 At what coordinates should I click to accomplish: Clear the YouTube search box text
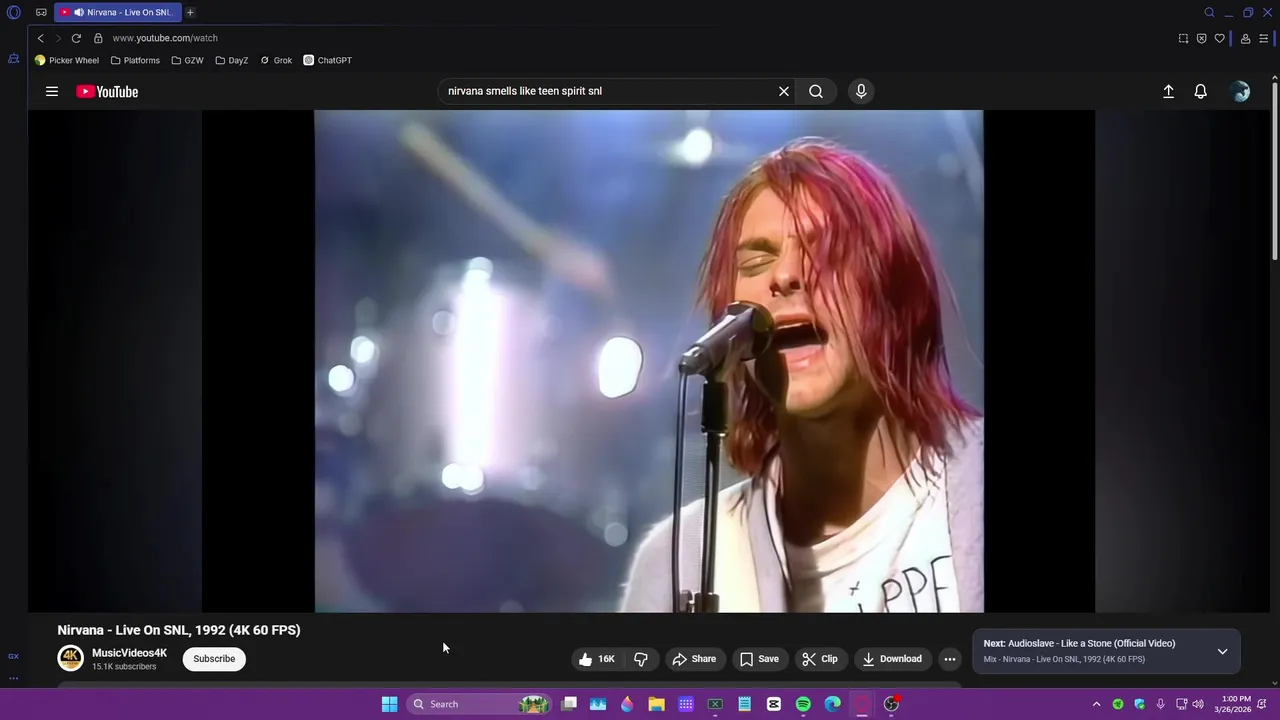pyautogui.click(x=784, y=91)
